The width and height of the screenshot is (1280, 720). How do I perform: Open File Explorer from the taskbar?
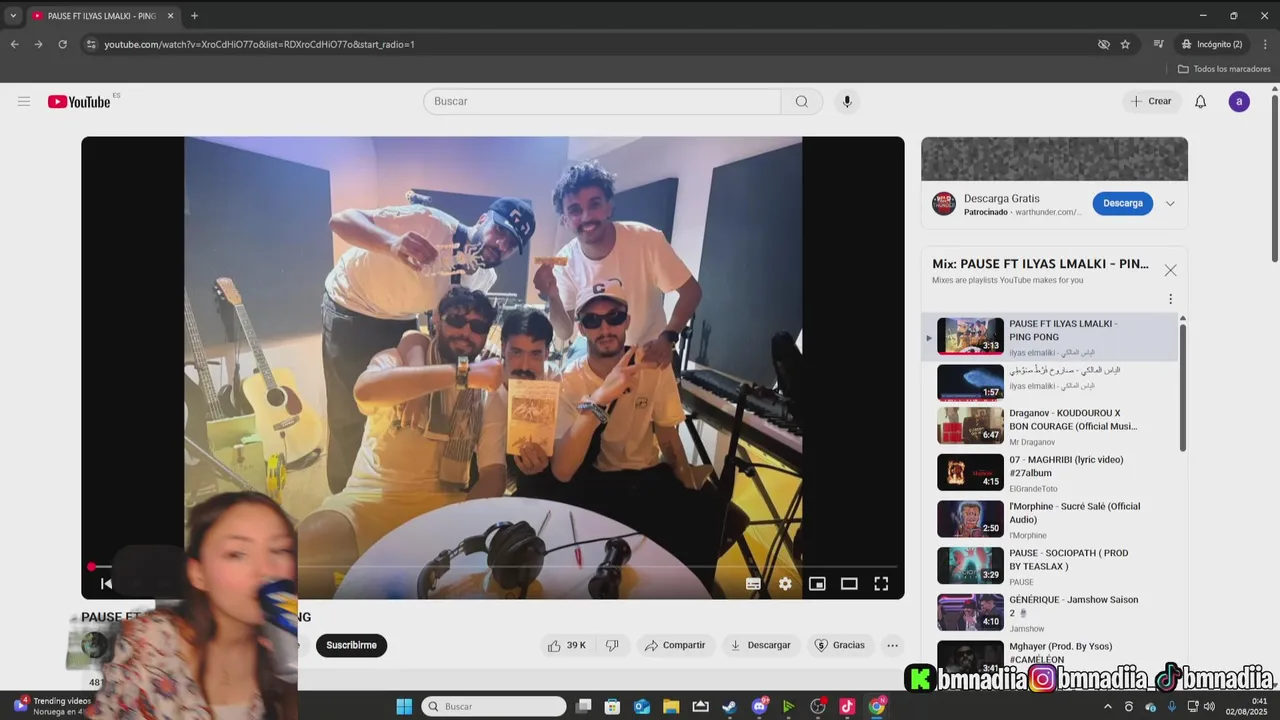tap(671, 706)
